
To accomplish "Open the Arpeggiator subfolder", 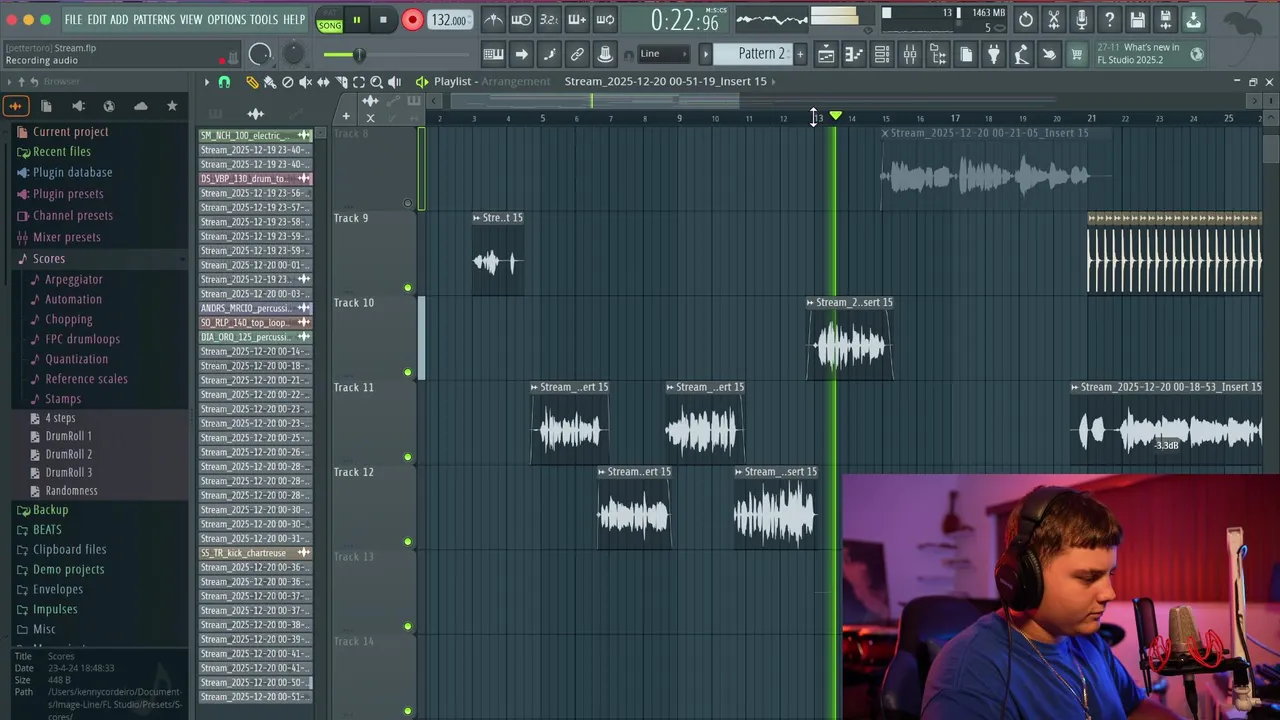I will click(x=73, y=280).
